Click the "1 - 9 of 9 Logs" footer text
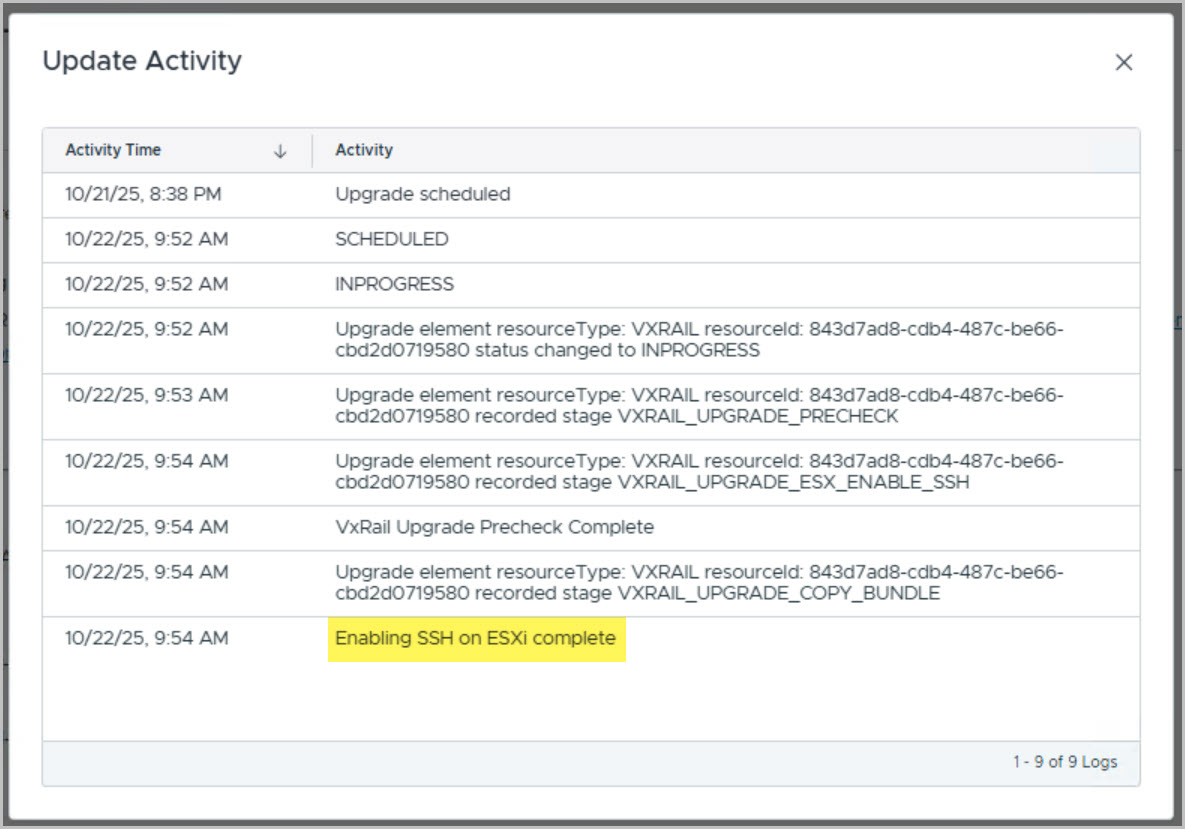Viewport: 1185px width, 829px height. (1065, 762)
